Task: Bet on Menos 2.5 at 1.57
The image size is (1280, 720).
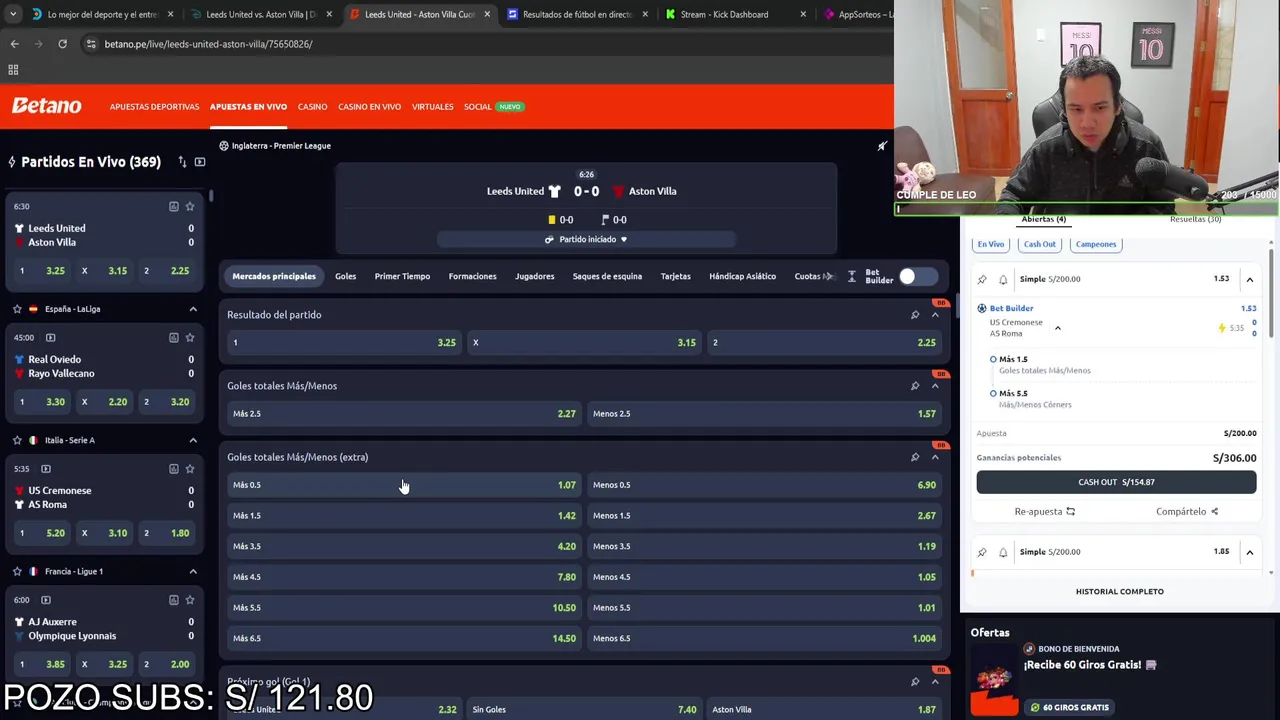Action: coord(763,414)
